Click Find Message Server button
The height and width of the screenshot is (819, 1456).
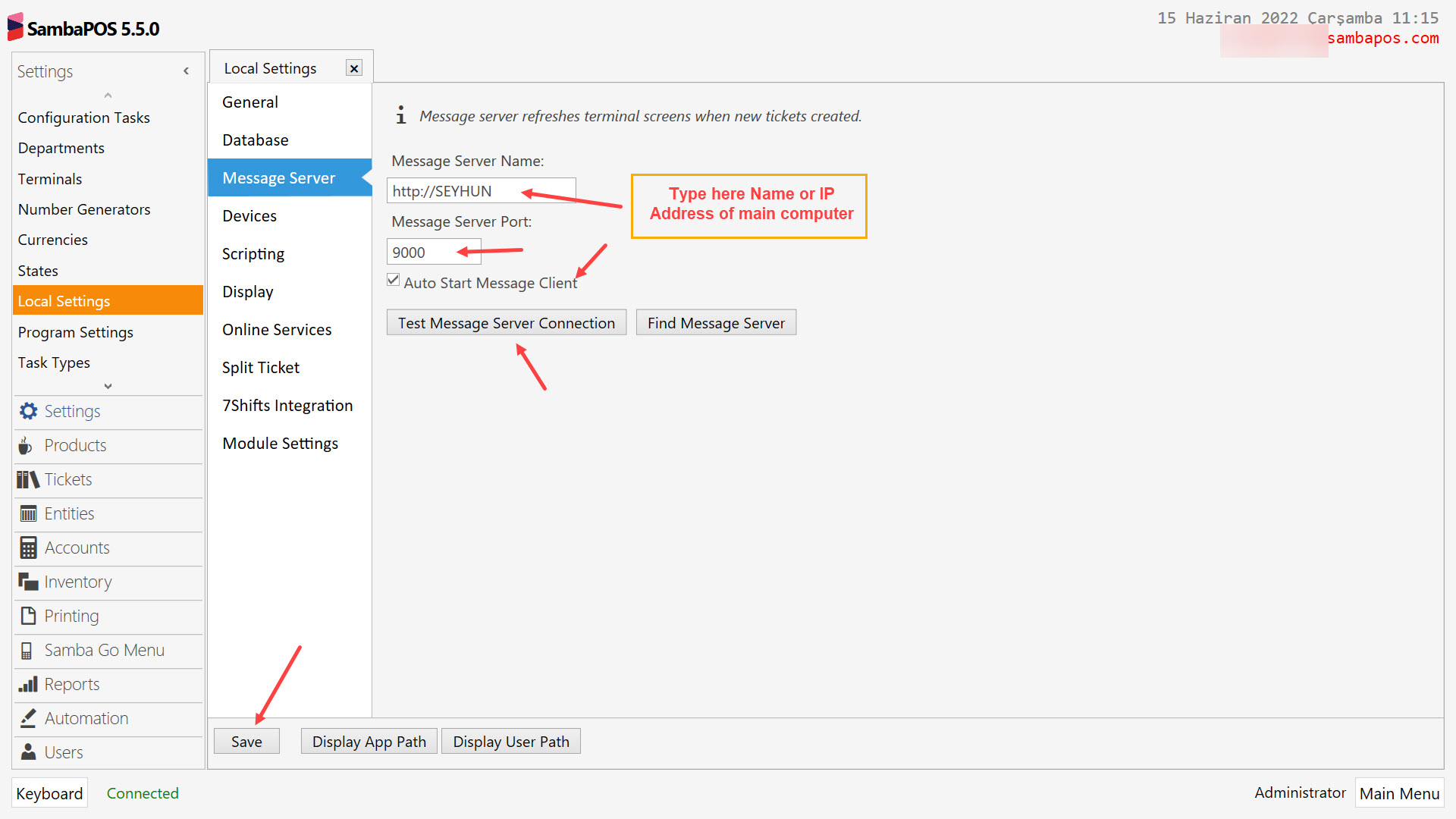715,323
